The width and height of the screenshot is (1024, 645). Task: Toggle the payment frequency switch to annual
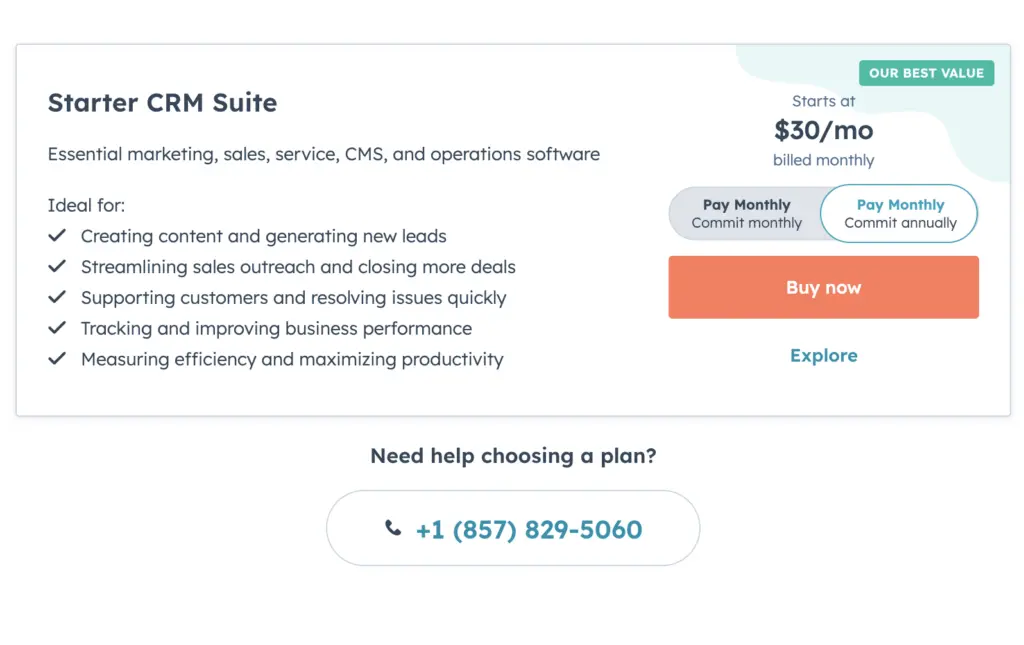[898, 212]
